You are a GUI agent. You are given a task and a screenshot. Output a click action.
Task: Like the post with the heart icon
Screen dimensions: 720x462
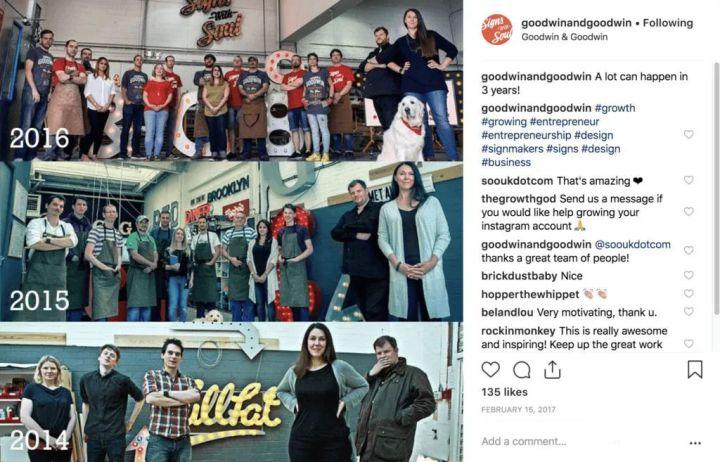click(490, 369)
